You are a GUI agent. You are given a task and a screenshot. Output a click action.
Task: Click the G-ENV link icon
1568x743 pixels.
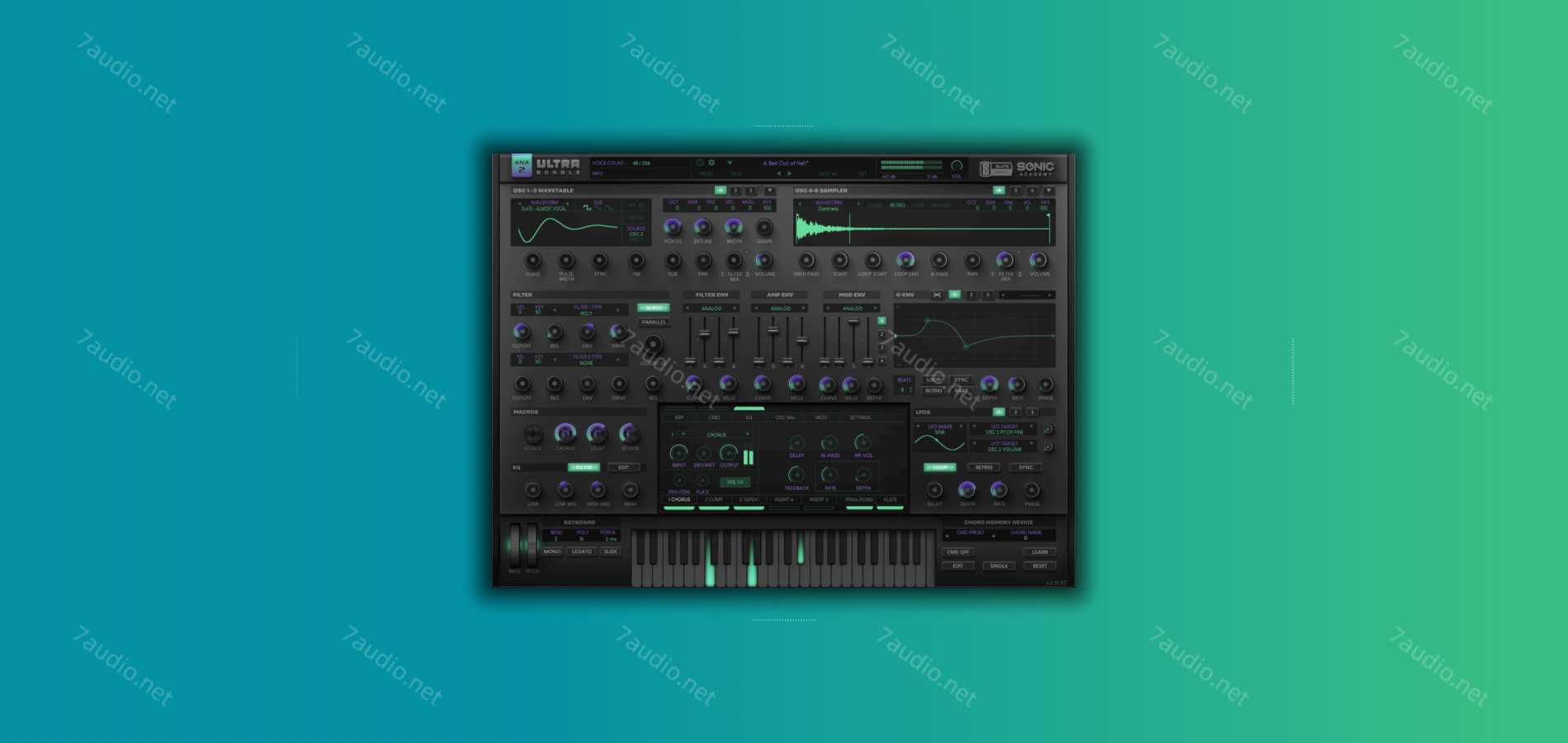pos(937,295)
